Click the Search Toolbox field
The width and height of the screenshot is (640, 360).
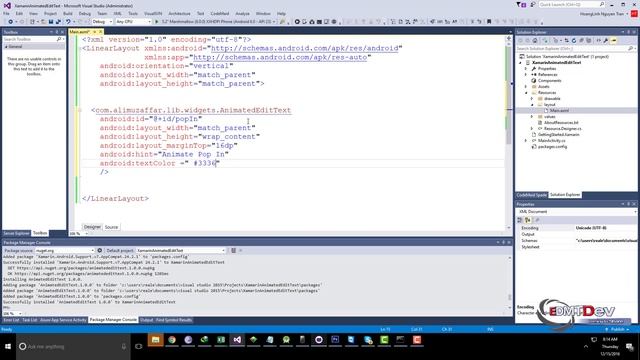[33, 39]
